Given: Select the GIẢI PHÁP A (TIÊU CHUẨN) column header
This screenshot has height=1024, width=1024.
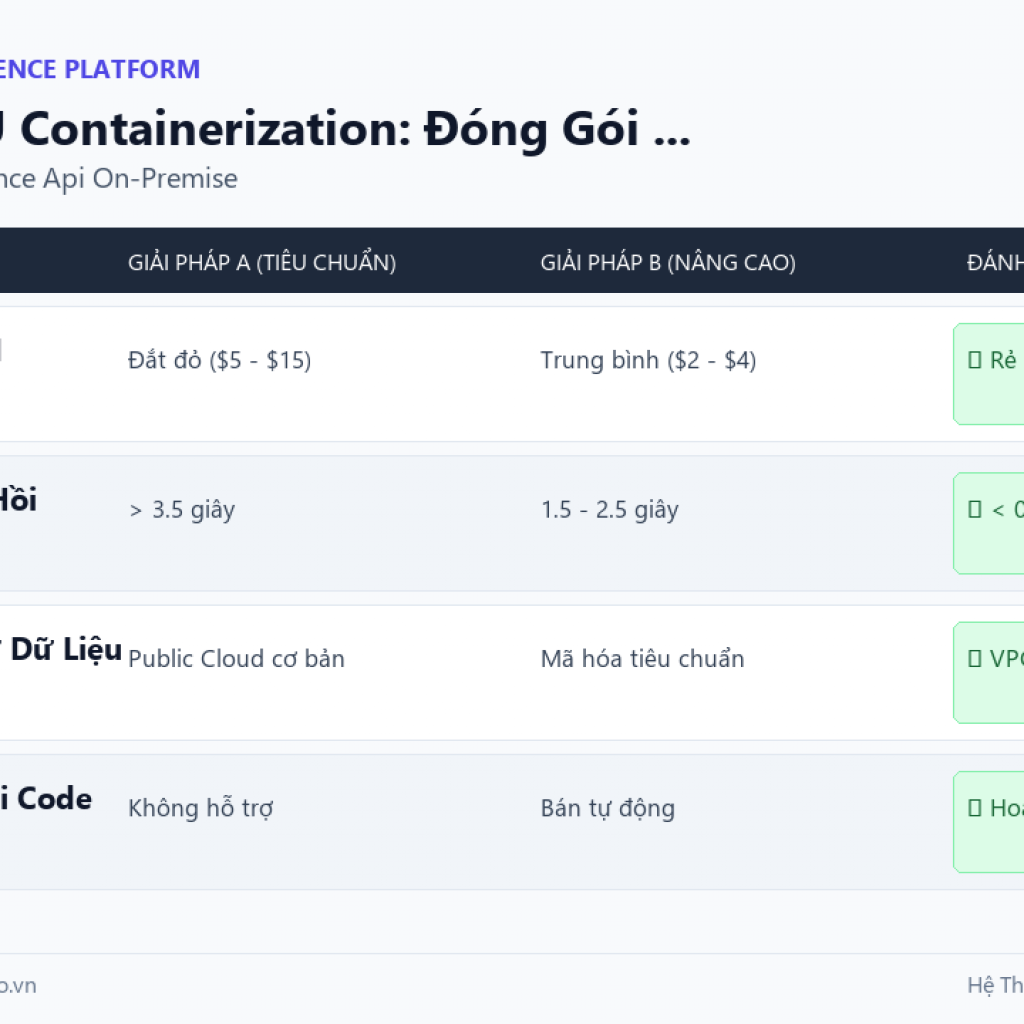Looking at the screenshot, I should click(x=262, y=263).
